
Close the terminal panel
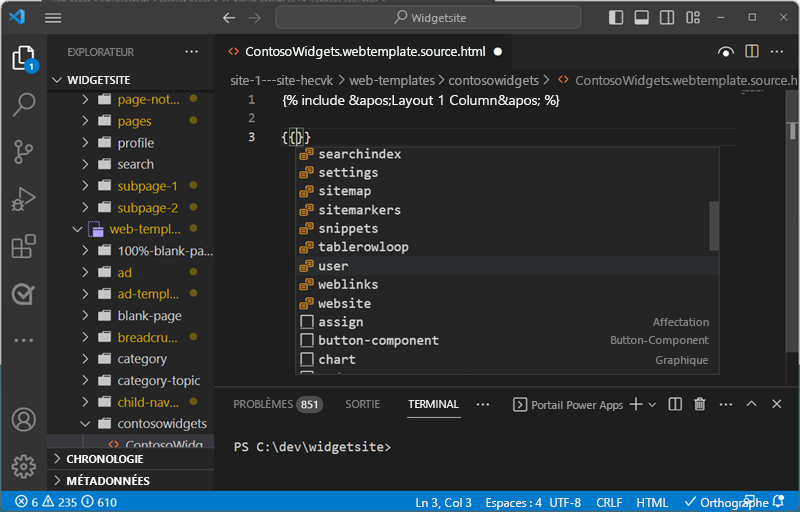pyautogui.click(x=777, y=404)
